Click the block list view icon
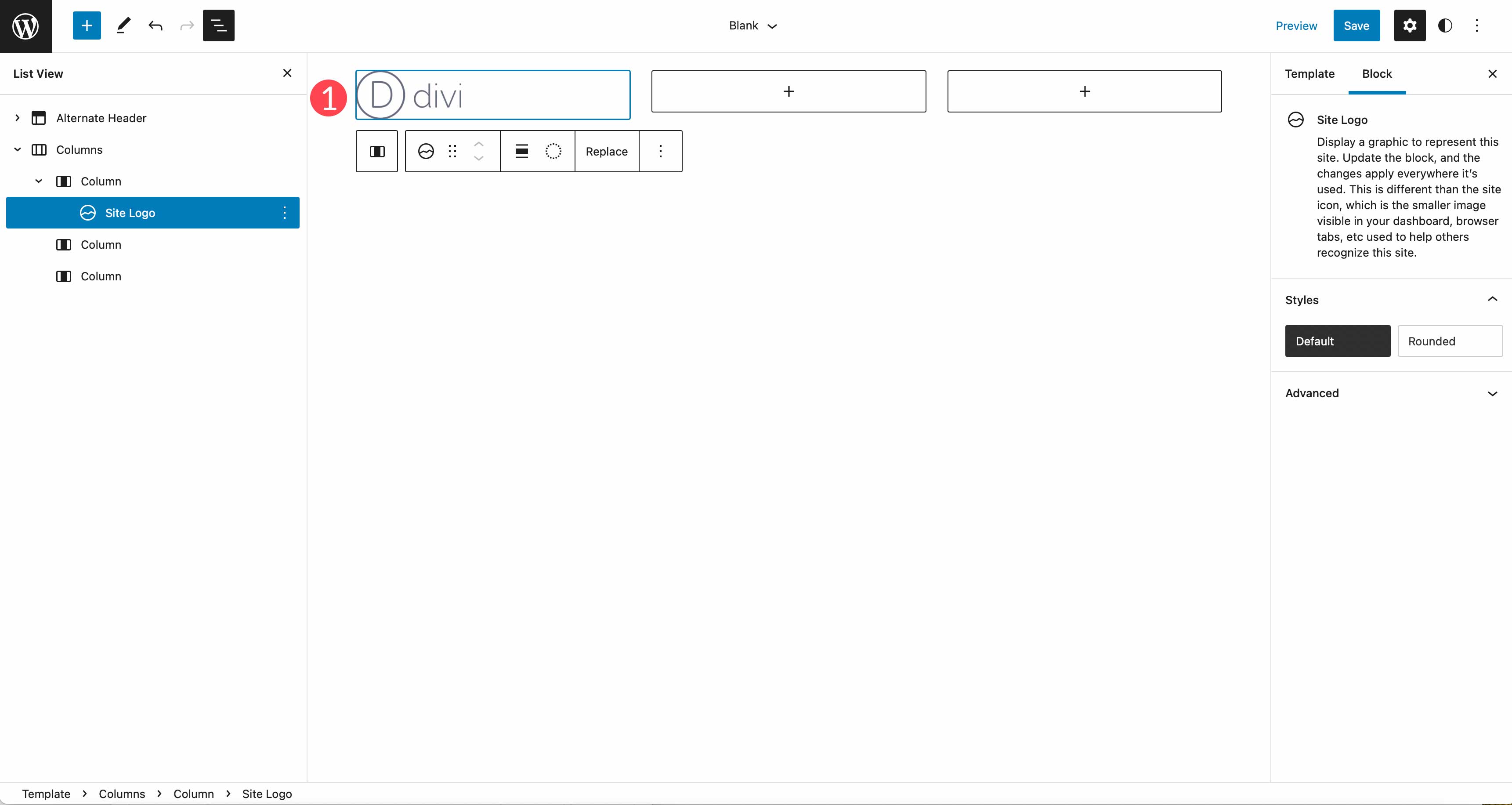This screenshot has height=805, width=1512. 220,25
